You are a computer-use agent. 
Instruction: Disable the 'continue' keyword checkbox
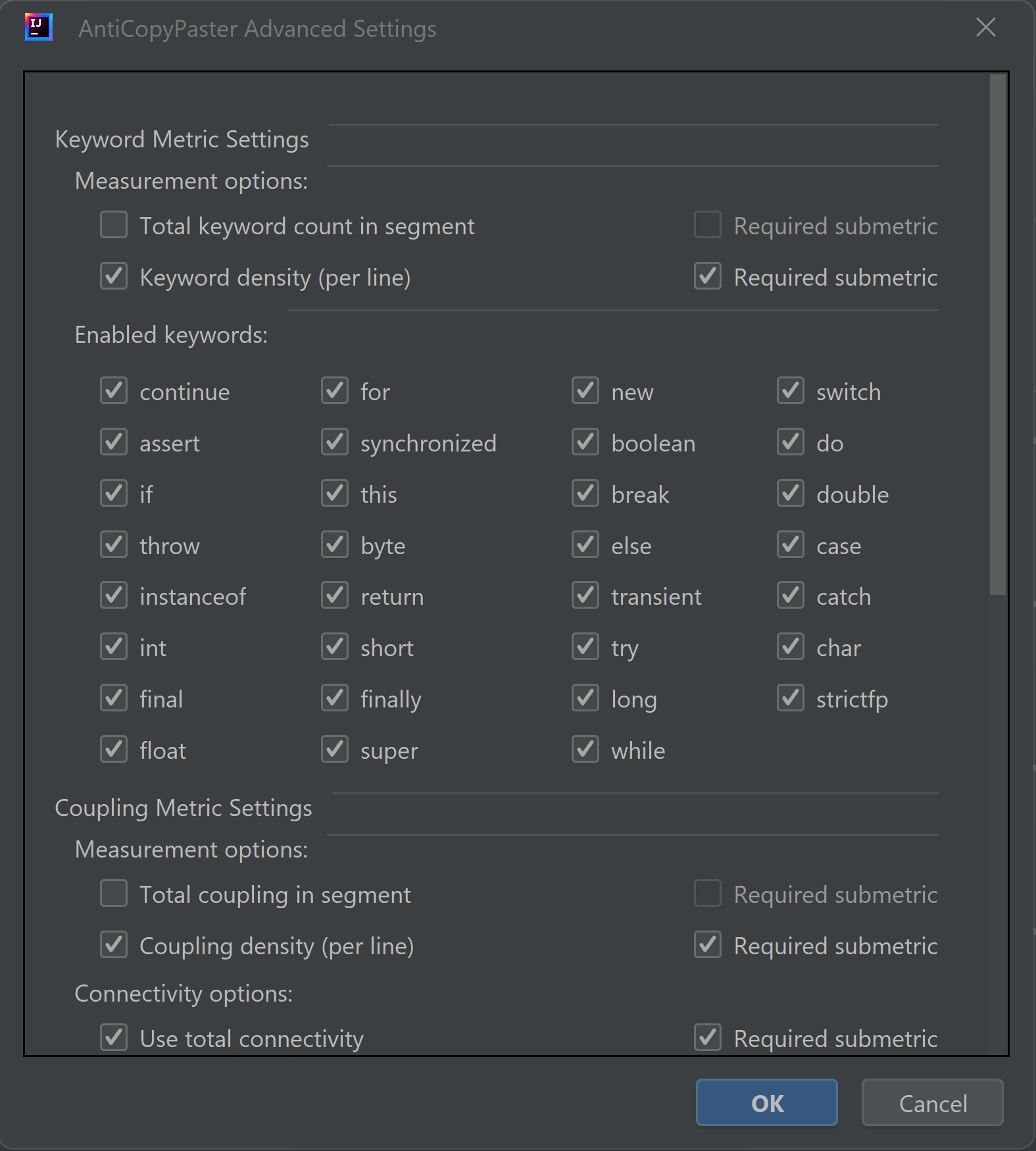click(x=114, y=391)
